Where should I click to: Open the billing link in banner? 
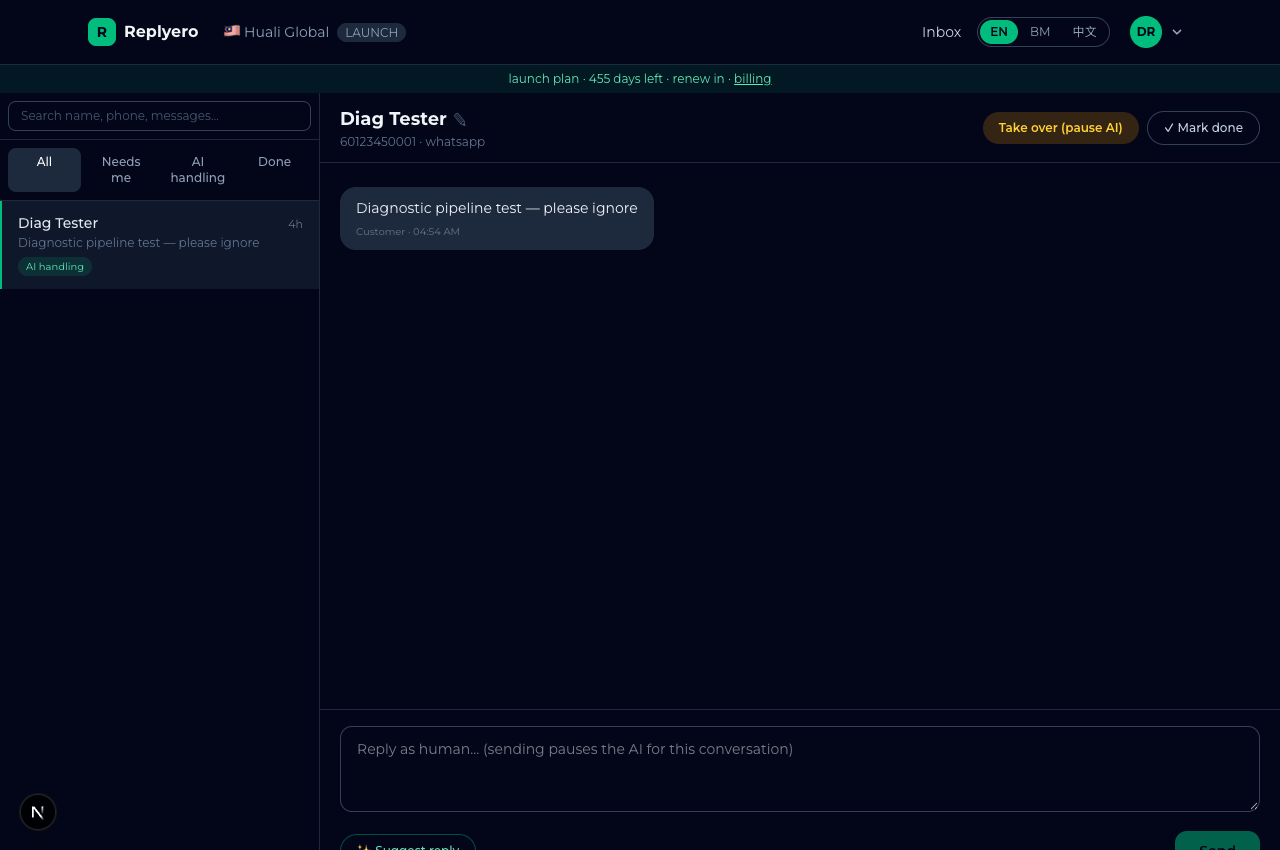753,79
